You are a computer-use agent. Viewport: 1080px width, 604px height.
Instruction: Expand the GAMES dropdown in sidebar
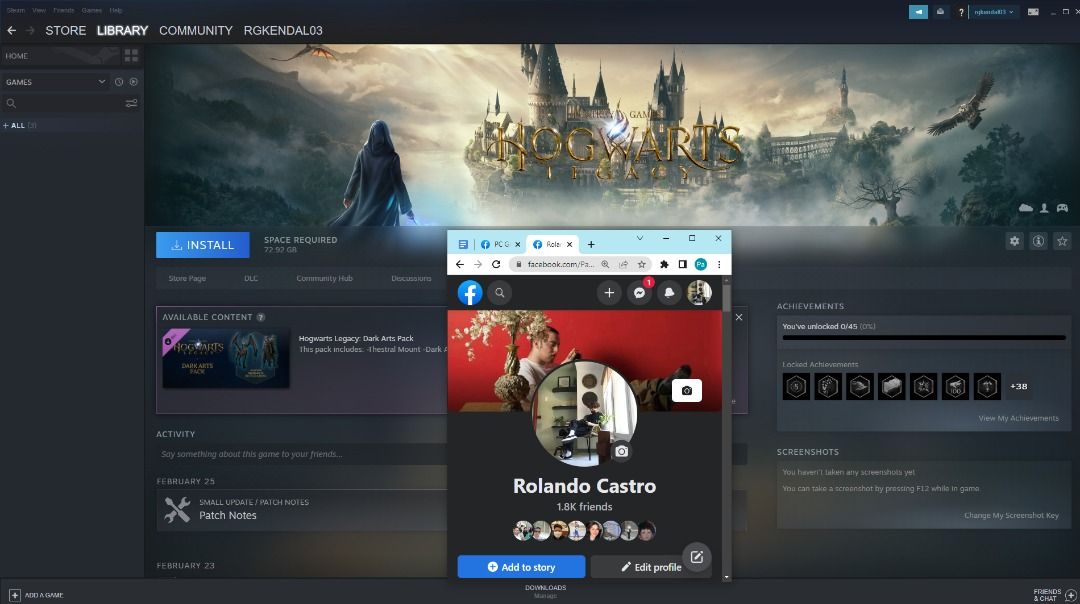tap(101, 82)
